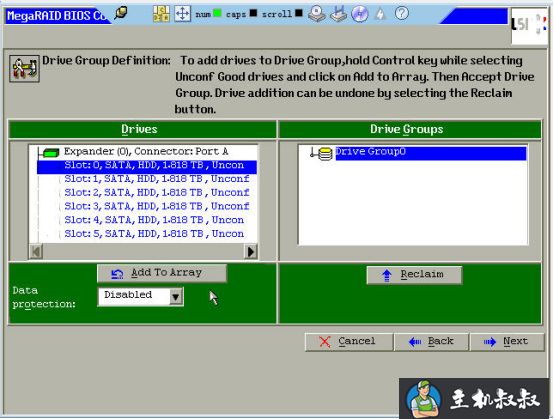Image resolution: width=554 pixels, height=419 pixels.
Task: Open the CD/DVD media icon
Action: point(360,14)
